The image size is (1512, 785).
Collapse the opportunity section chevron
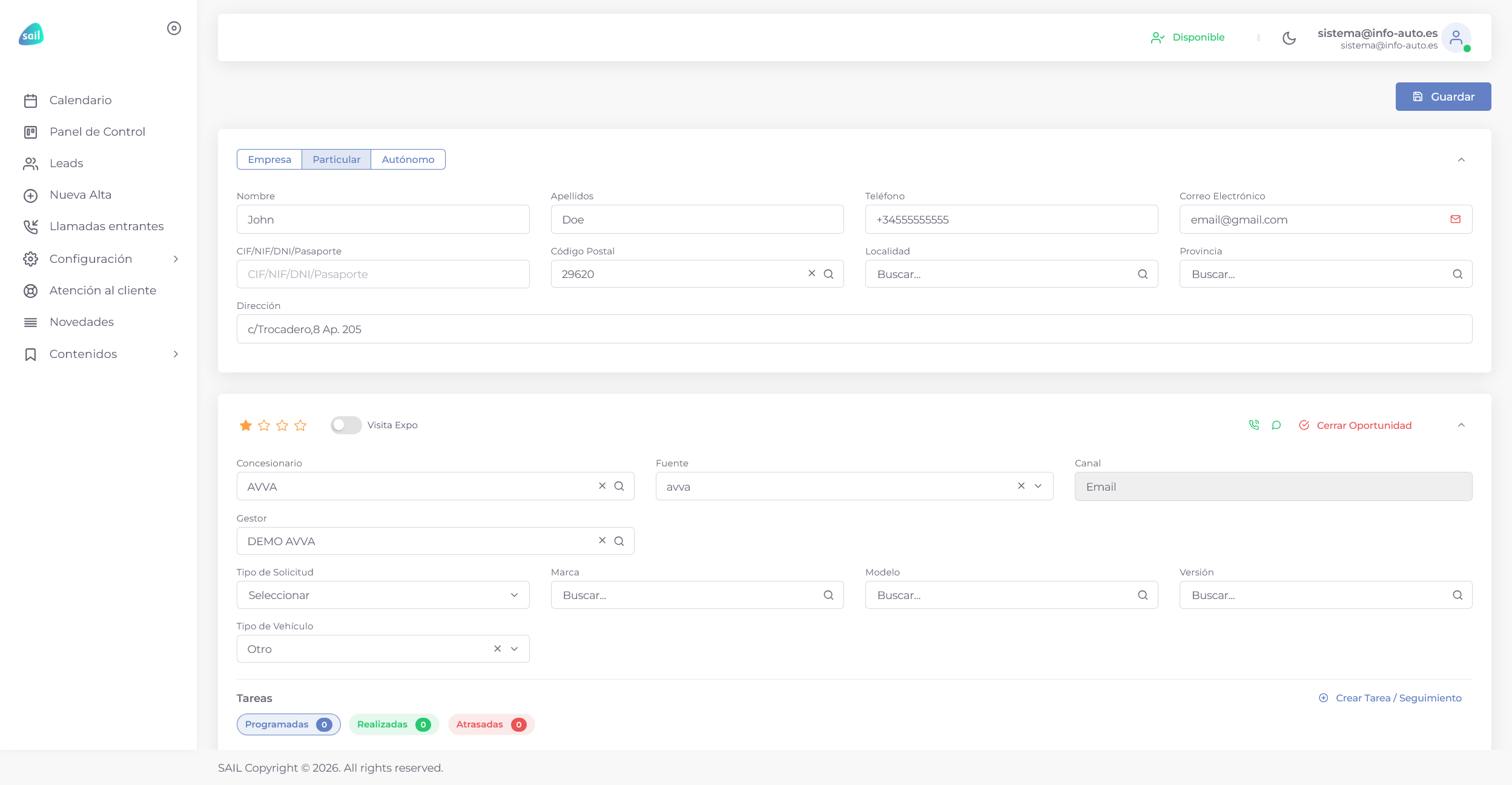coord(1461,425)
